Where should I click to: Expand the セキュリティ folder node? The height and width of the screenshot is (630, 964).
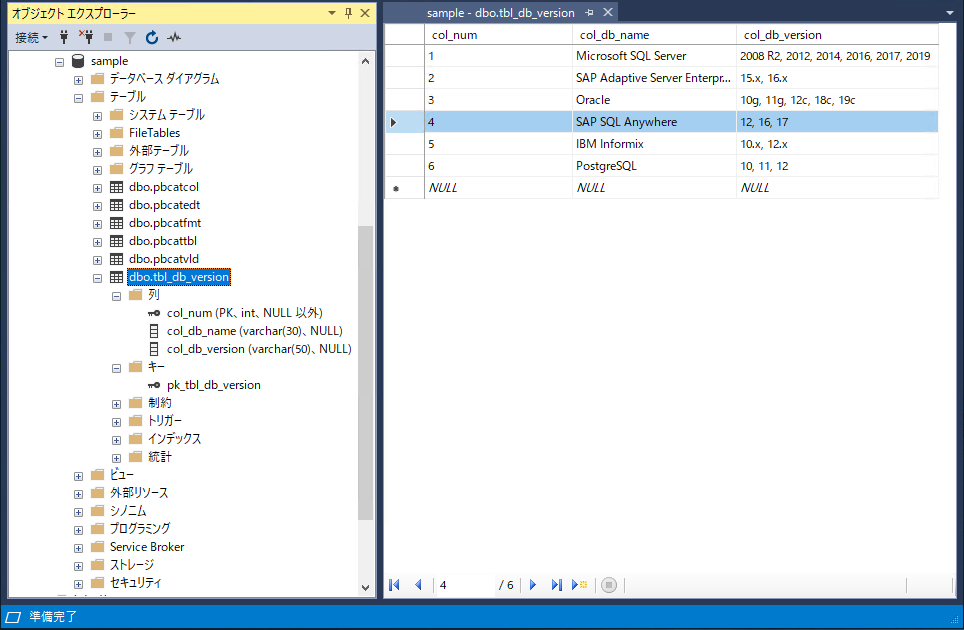coord(78,583)
